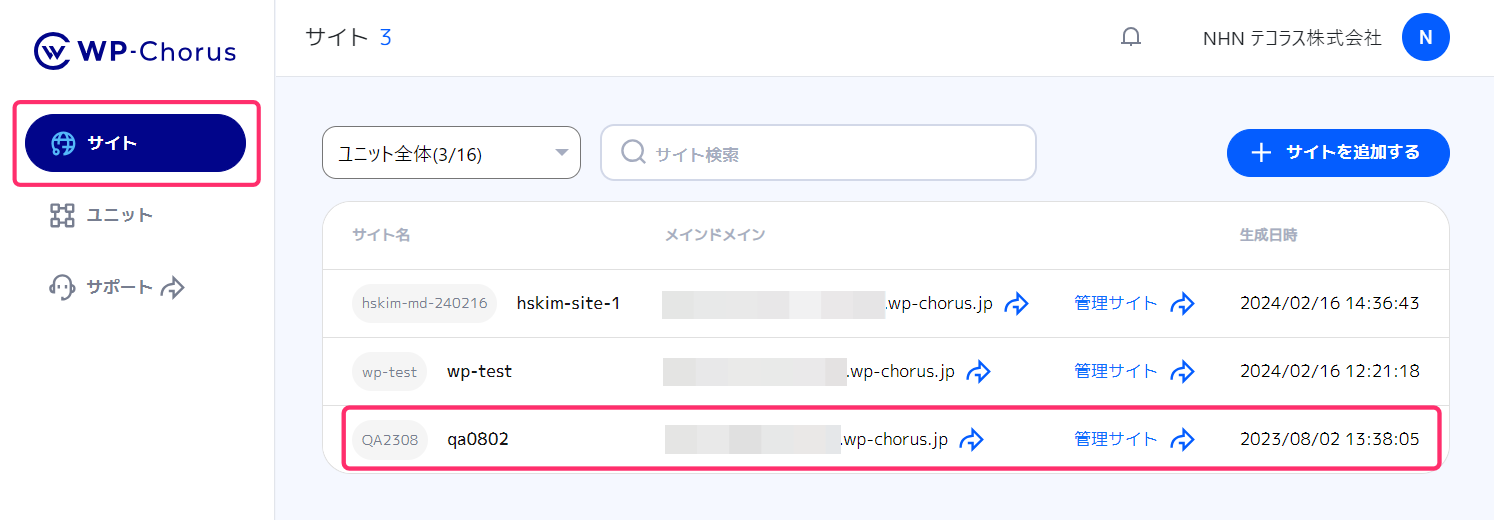Open the ユニット sidebar menu

pos(101,215)
